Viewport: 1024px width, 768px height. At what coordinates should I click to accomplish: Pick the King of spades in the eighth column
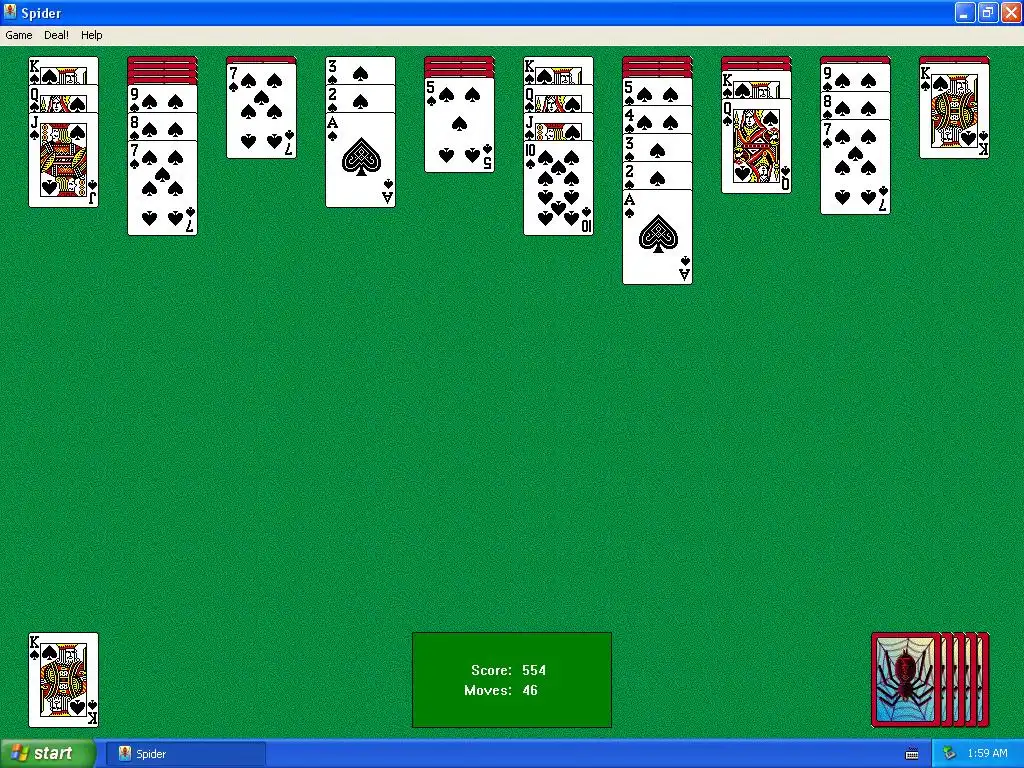756,84
